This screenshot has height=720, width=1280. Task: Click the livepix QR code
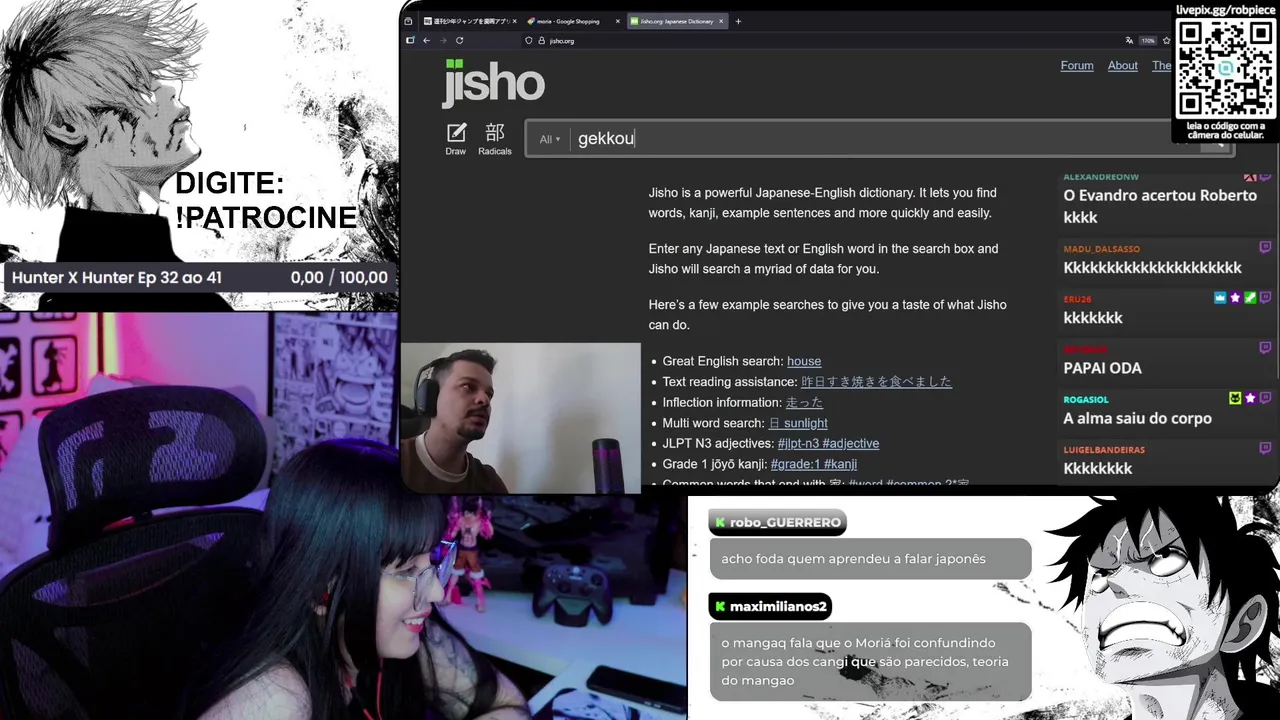pyautogui.click(x=1226, y=67)
